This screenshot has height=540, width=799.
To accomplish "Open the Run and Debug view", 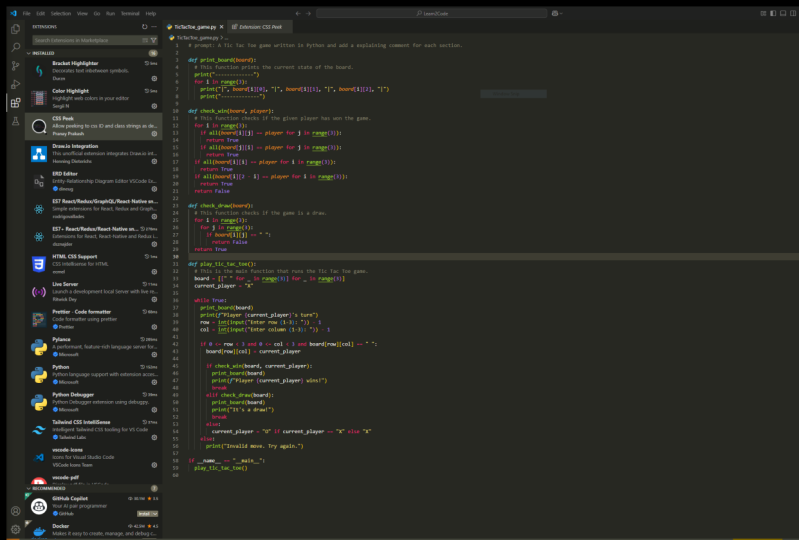I will pyautogui.click(x=15, y=84).
